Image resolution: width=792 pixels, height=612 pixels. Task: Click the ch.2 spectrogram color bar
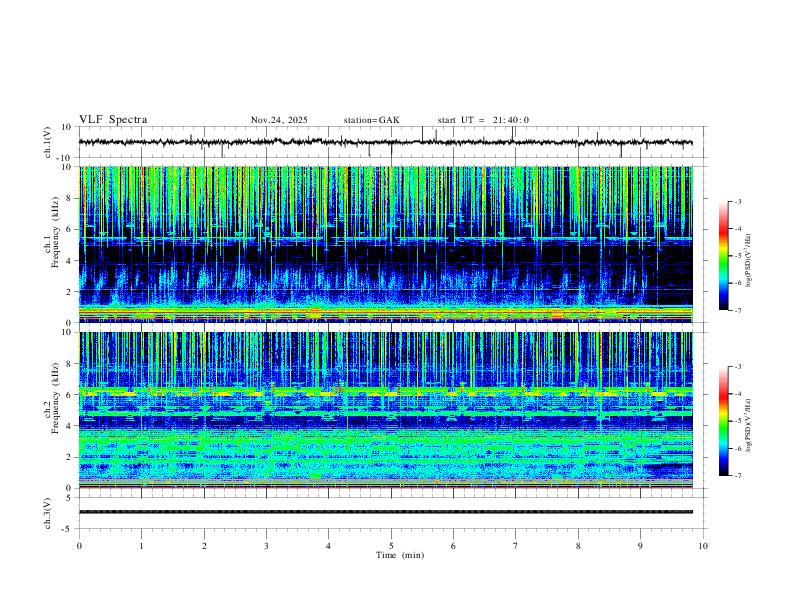[x=723, y=421]
